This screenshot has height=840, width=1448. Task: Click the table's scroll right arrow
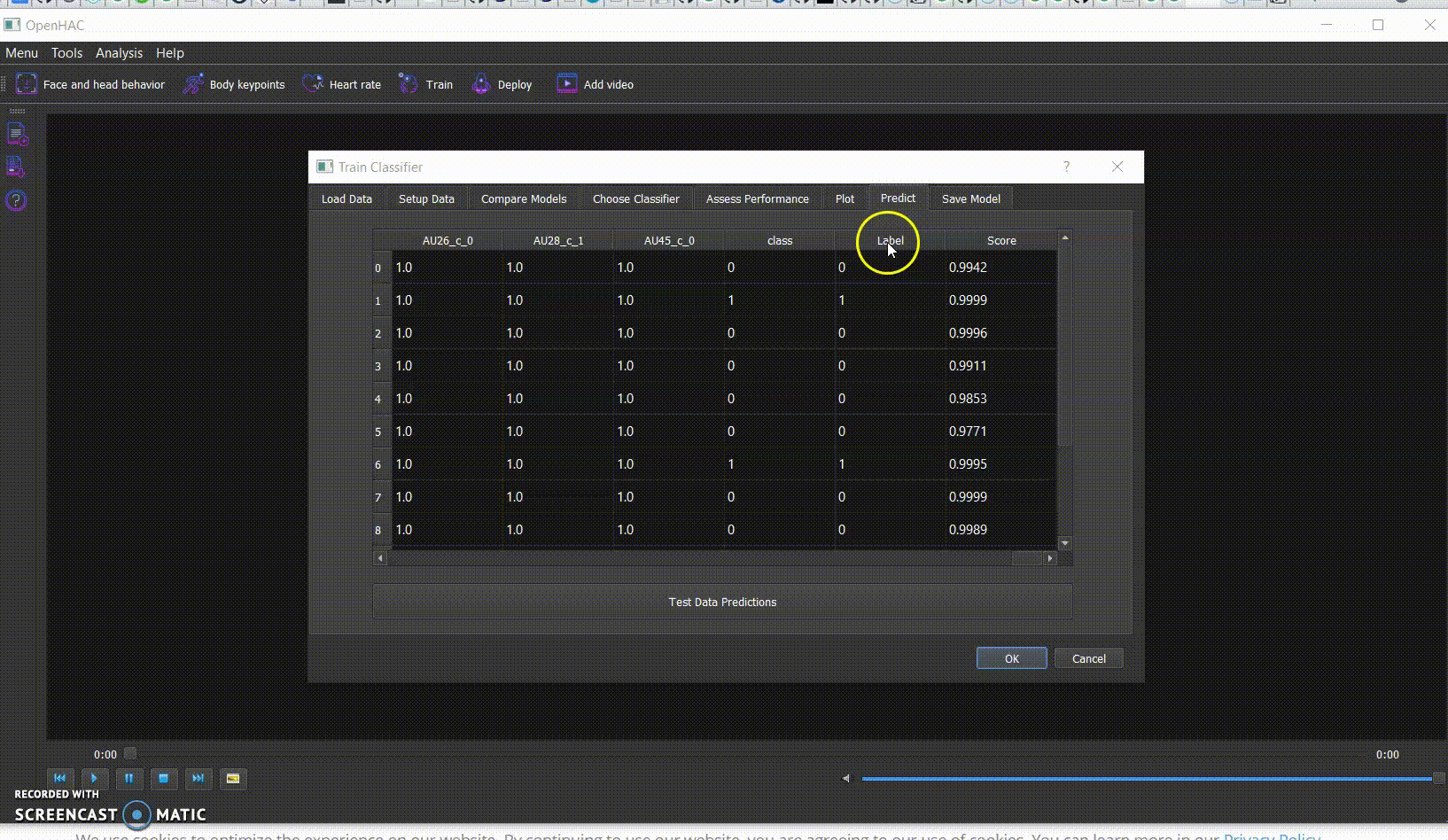1050,558
